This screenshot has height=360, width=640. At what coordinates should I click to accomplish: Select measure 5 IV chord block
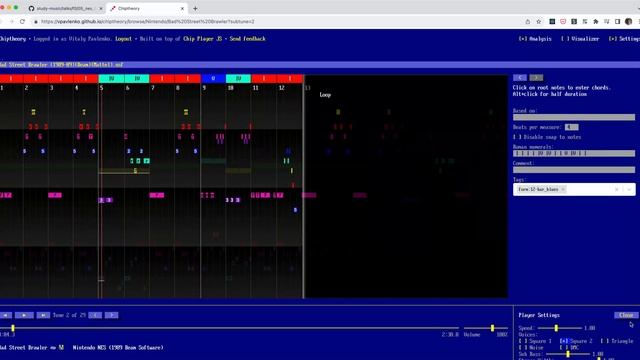tap(111, 78)
